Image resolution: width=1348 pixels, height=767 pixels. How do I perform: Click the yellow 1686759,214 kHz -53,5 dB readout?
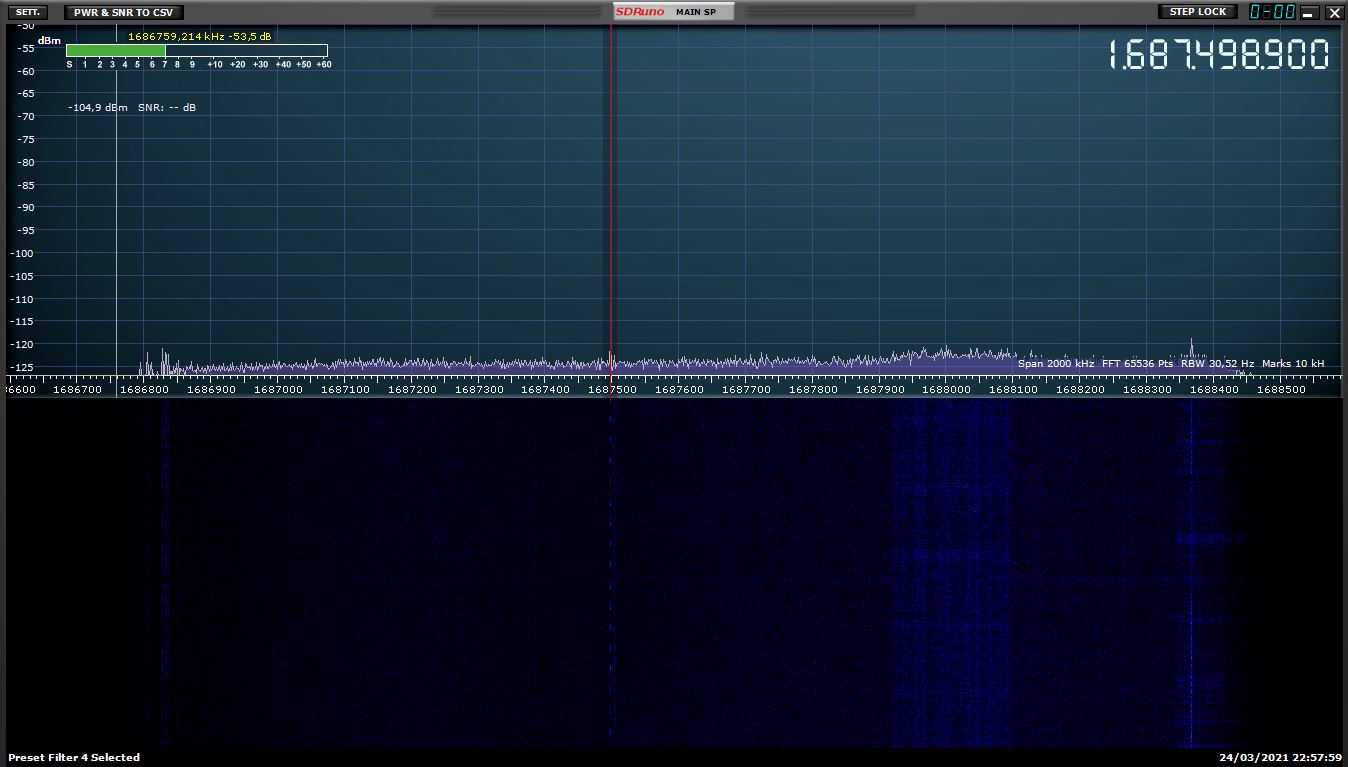point(199,36)
